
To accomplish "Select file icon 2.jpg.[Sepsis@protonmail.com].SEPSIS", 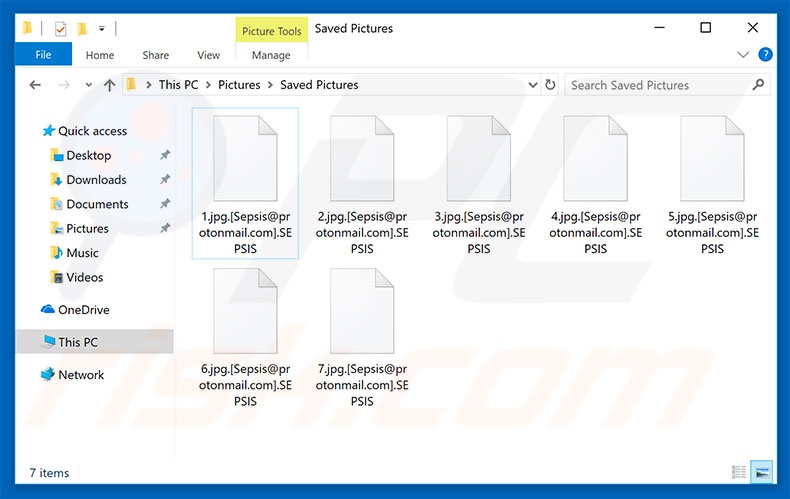I will 362,159.
